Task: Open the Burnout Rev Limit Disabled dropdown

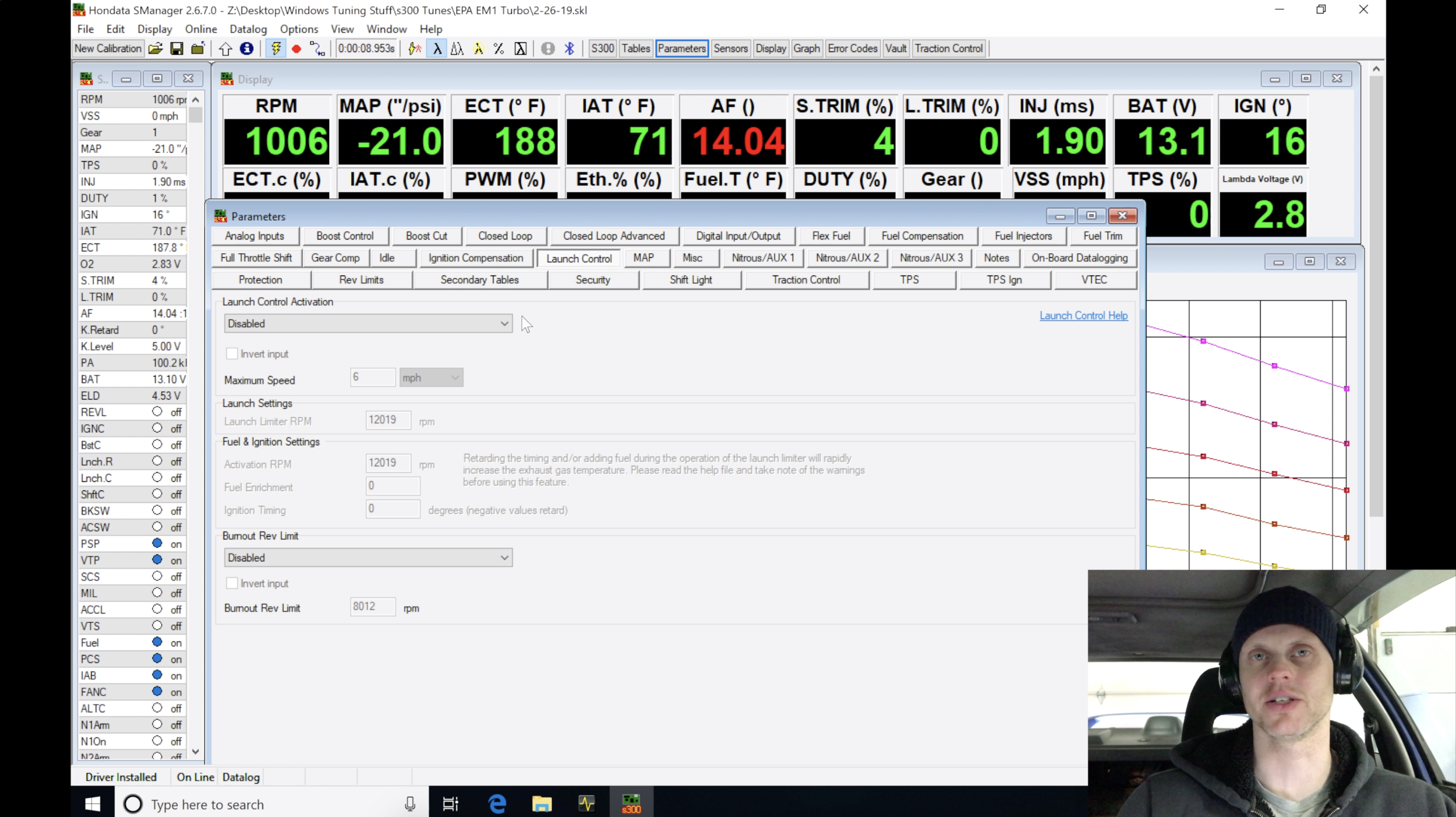Action: point(368,558)
